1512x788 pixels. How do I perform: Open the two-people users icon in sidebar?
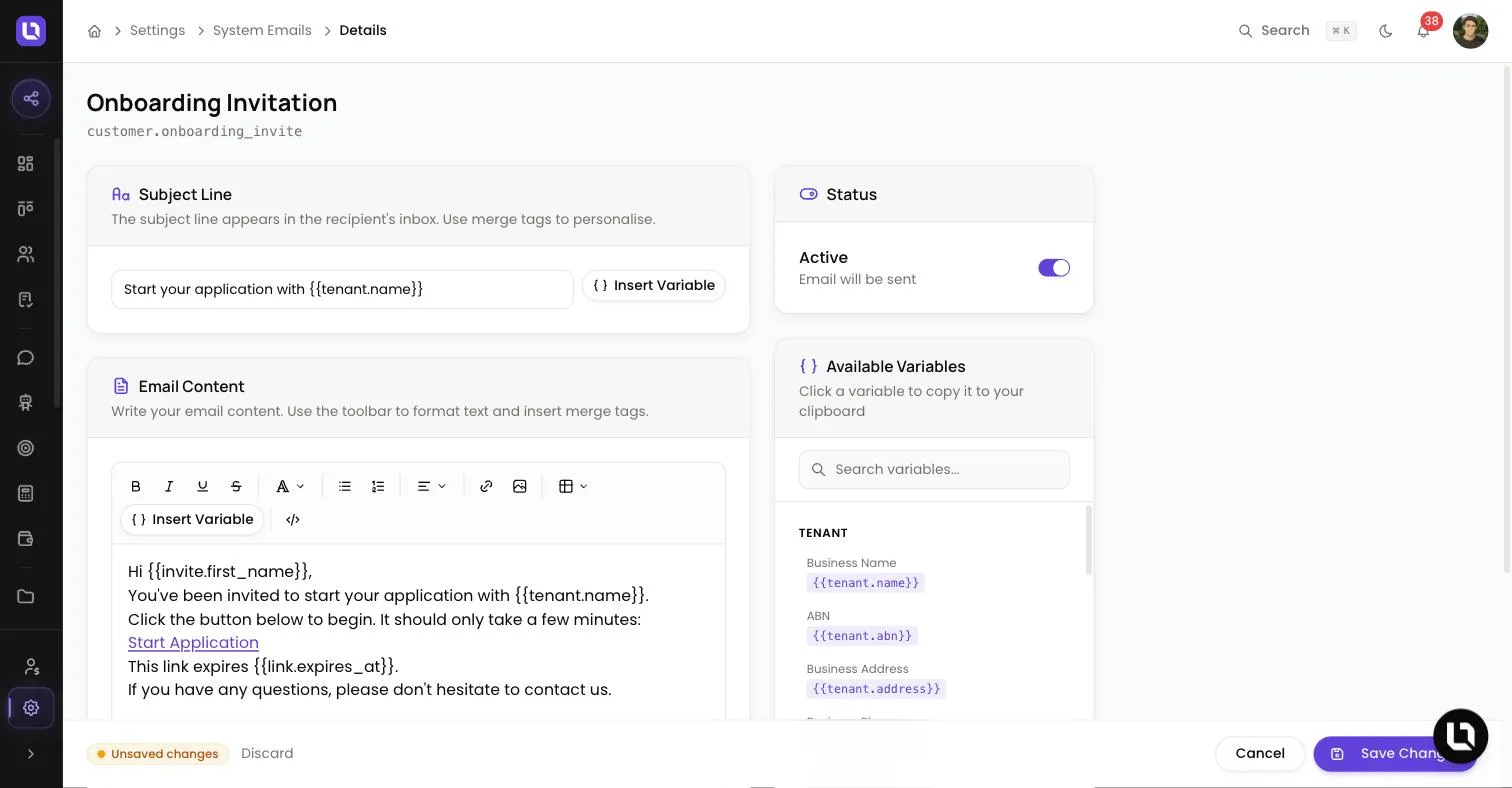pos(26,254)
